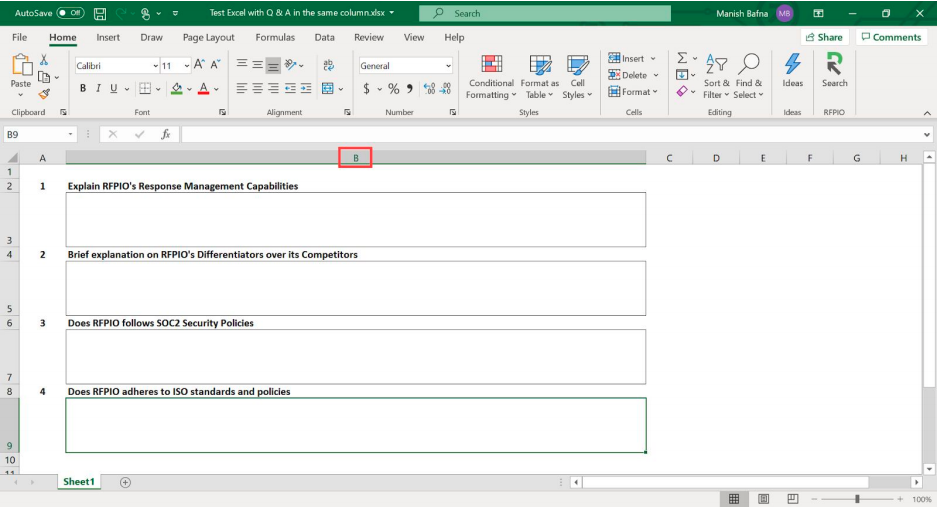
Task: Click the Insert Function fx icon
Action: pyautogui.click(x=166, y=134)
